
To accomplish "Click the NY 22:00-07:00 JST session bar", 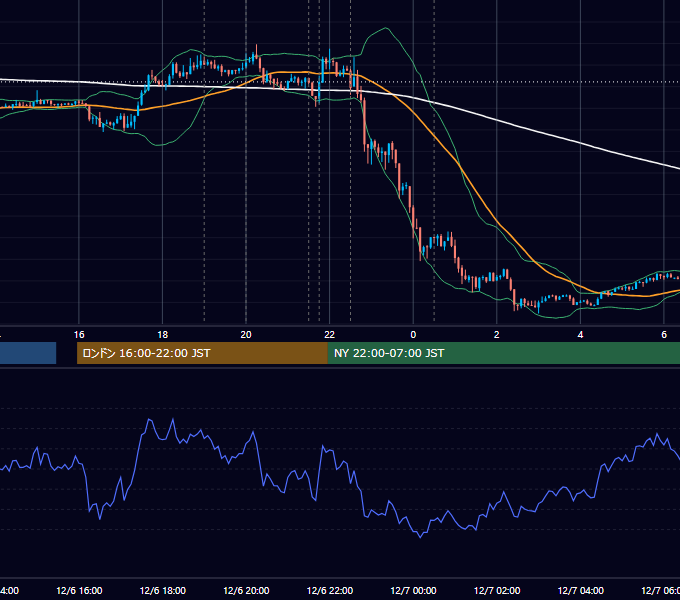I will pos(503,353).
